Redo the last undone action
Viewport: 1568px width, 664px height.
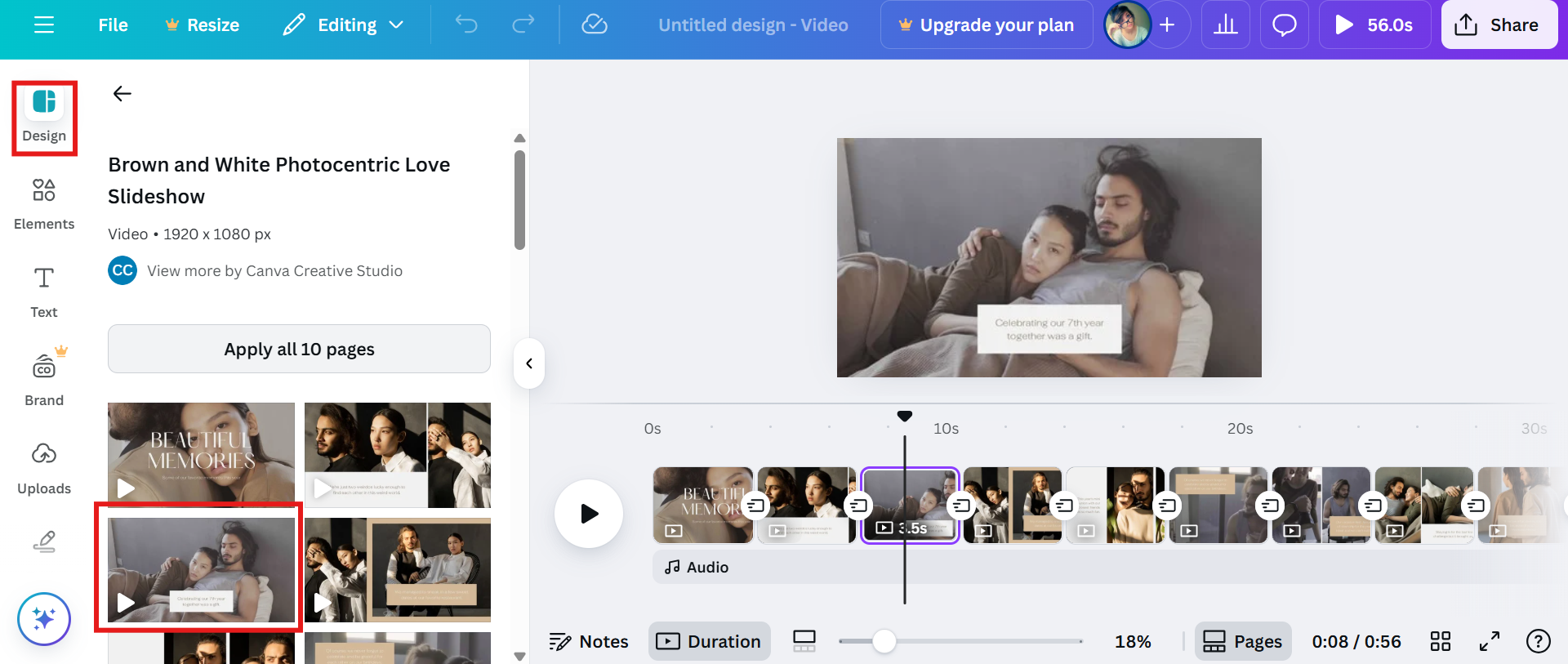[x=523, y=25]
